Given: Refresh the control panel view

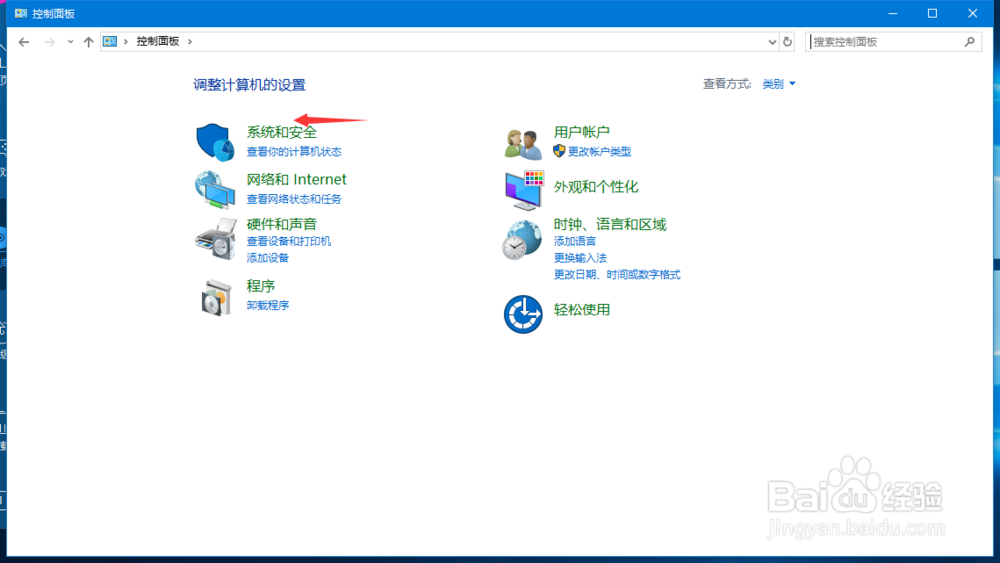Looking at the screenshot, I should point(788,41).
